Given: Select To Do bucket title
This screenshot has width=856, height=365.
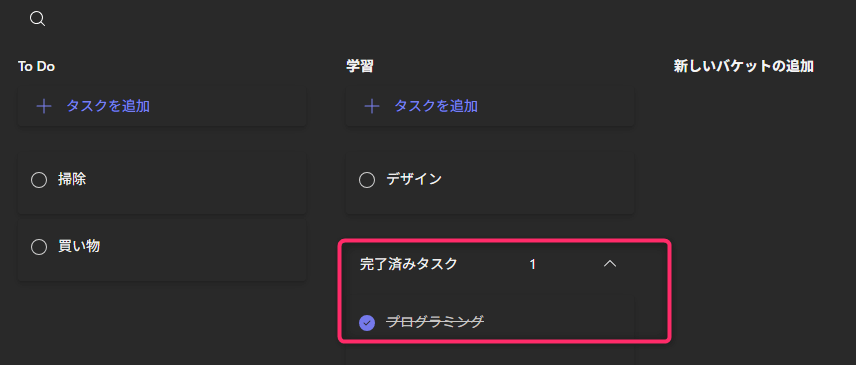Looking at the screenshot, I should click(x=36, y=67).
